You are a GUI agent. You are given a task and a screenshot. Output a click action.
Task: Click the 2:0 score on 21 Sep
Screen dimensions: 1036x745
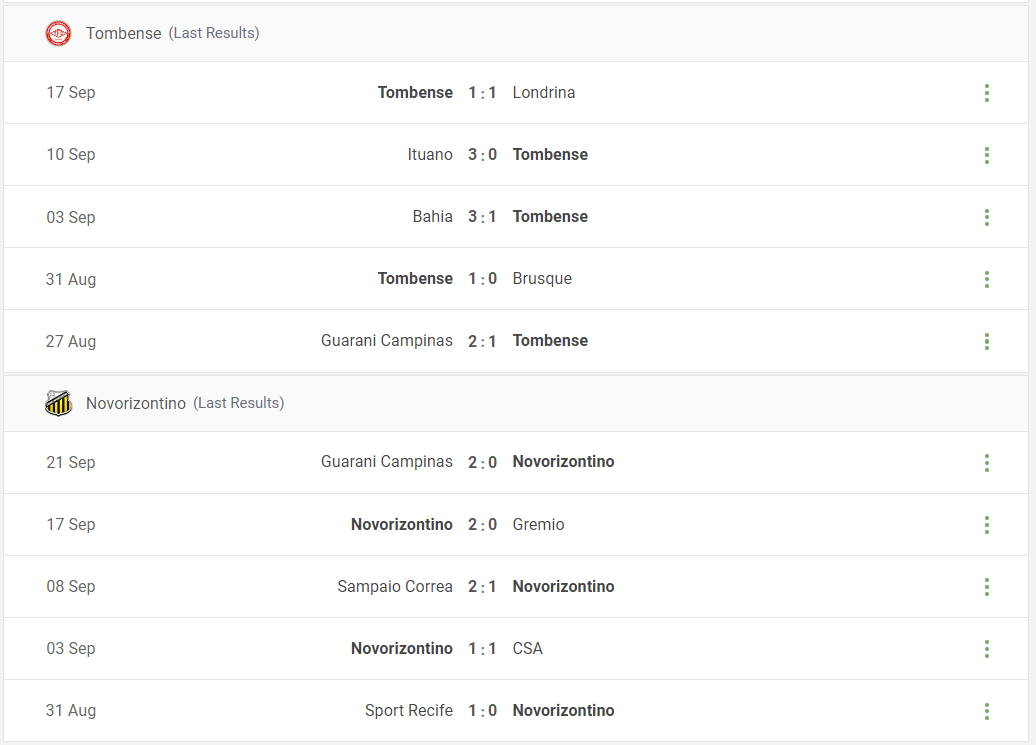point(482,462)
